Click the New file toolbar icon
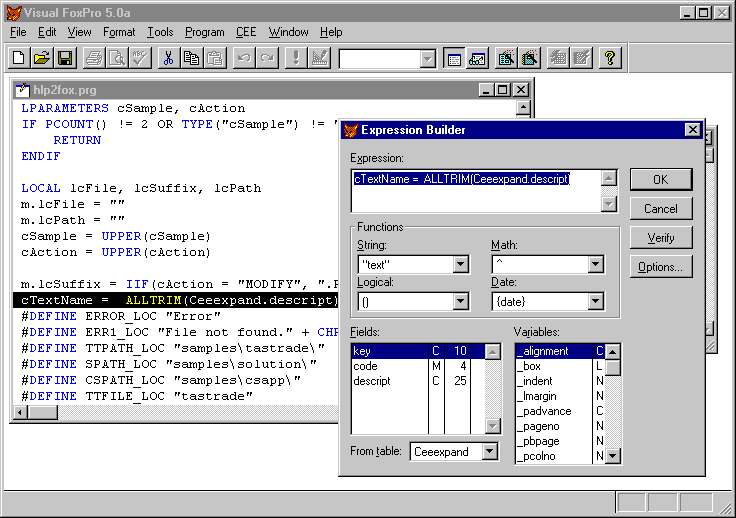 (21, 58)
